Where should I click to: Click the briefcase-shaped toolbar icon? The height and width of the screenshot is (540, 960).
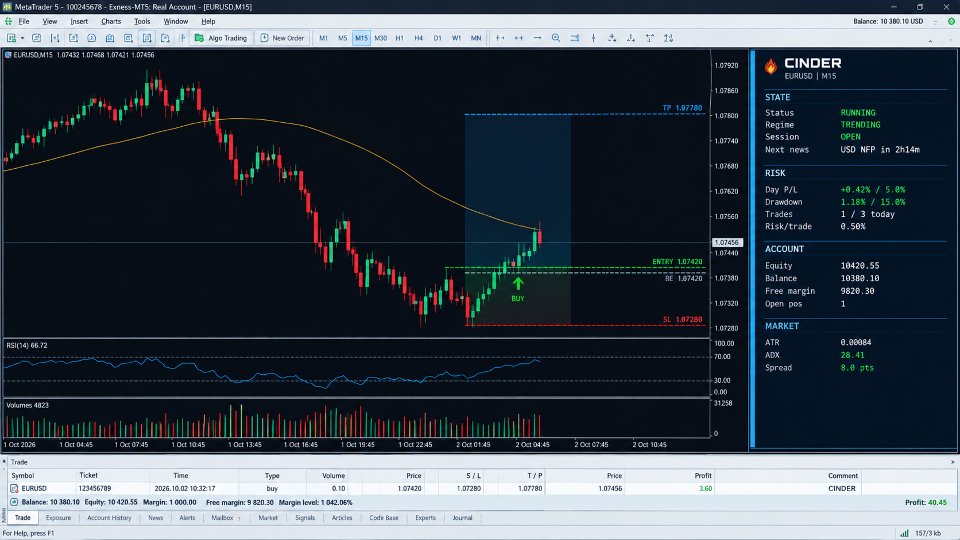point(110,38)
